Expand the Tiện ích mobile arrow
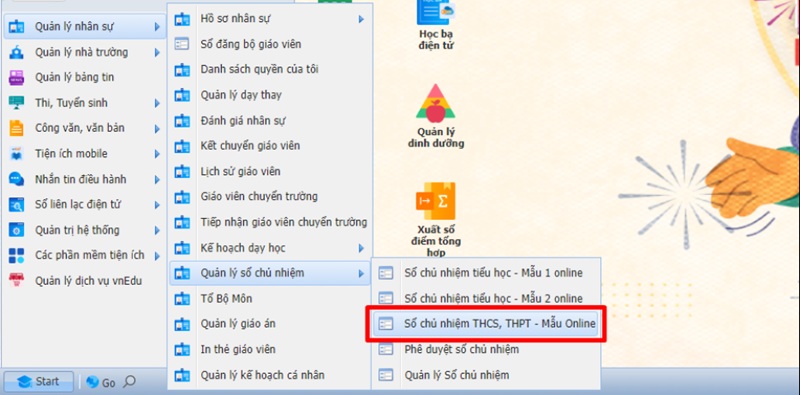The image size is (800, 395). coord(157,154)
